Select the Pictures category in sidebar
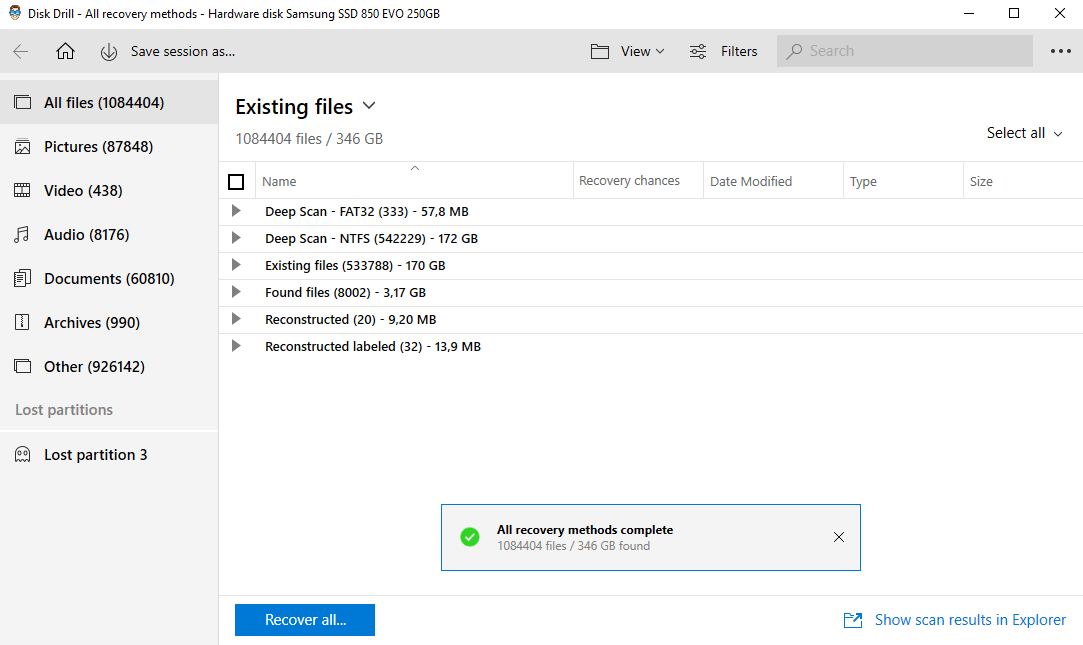Image resolution: width=1083 pixels, height=645 pixels. pyautogui.click(x=98, y=147)
